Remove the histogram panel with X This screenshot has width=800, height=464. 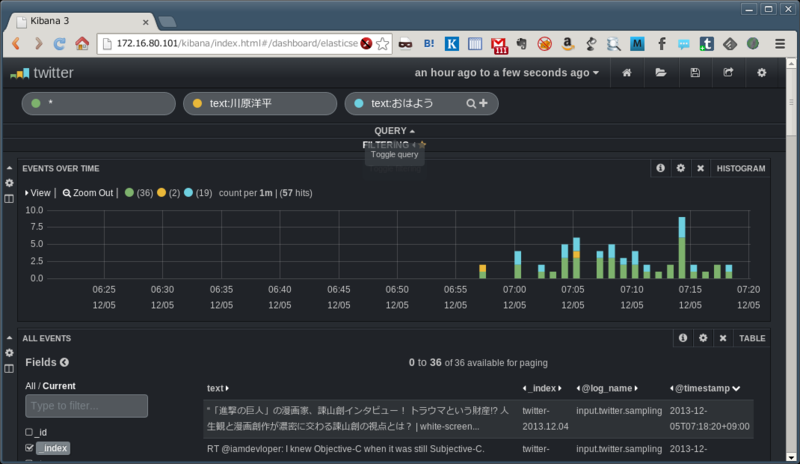click(x=701, y=168)
